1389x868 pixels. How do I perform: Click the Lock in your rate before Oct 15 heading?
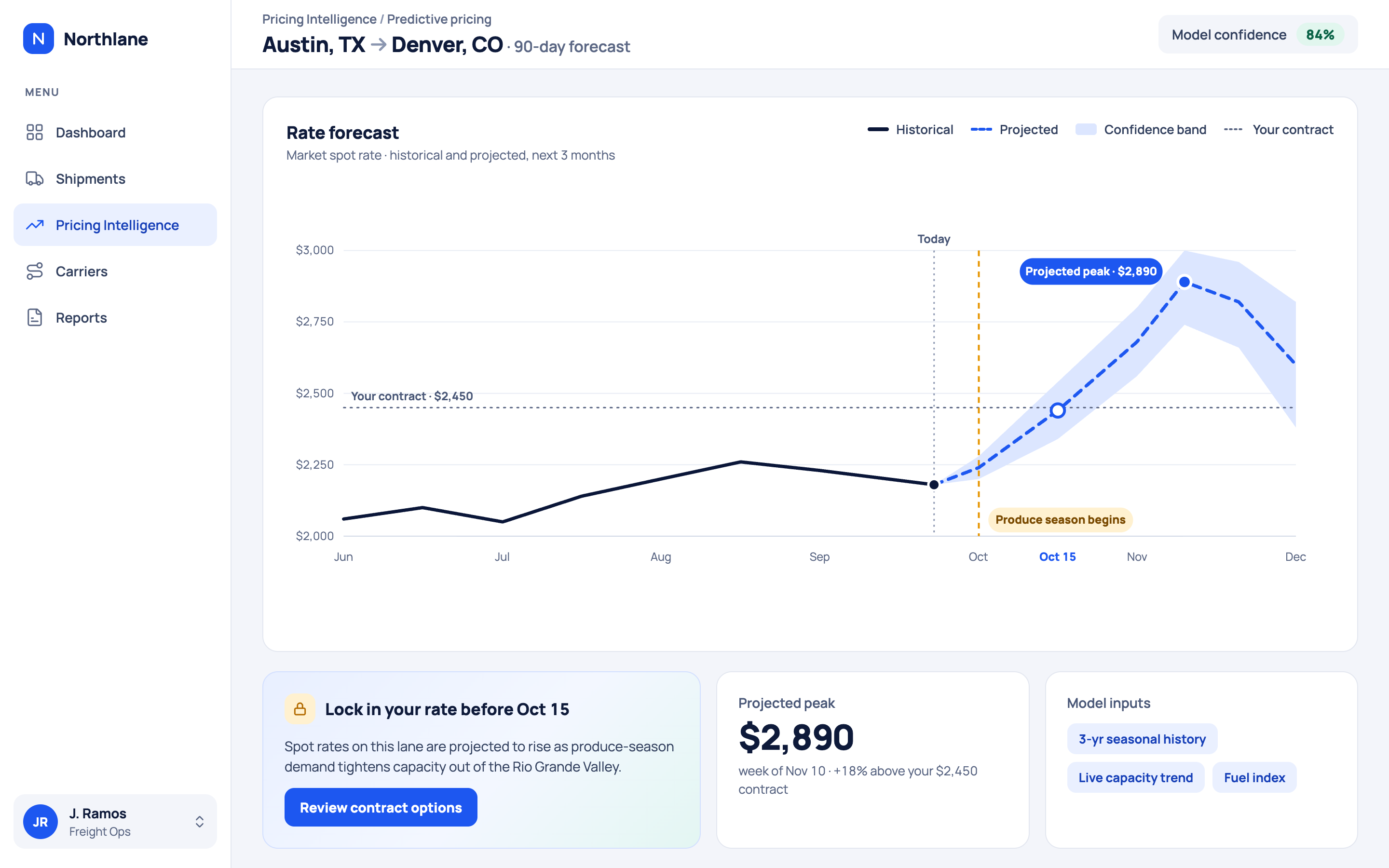pyautogui.click(x=447, y=709)
